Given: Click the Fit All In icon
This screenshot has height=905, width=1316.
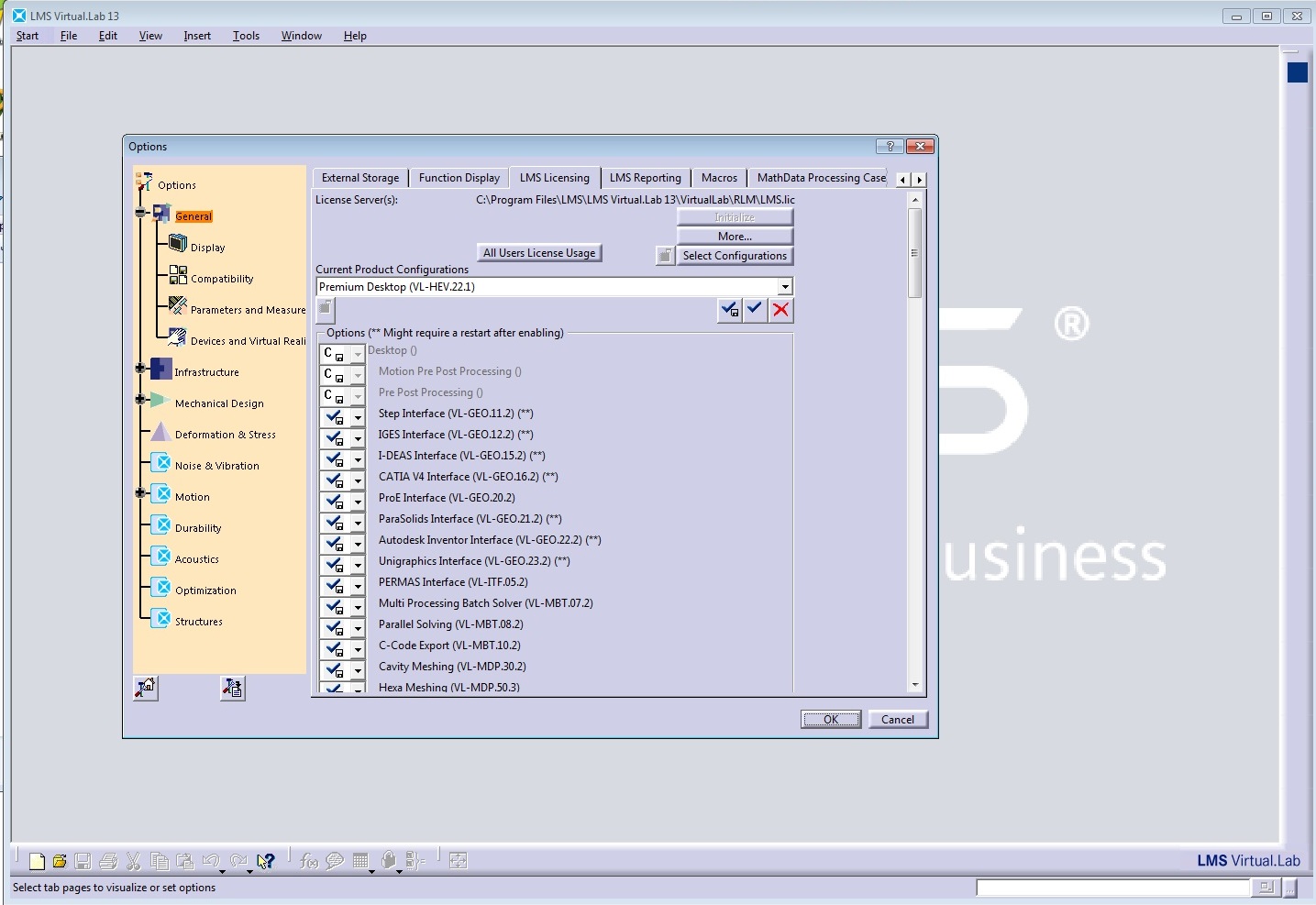Looking at the screenshot, I should pyautogui.click(x=459, y=860).
